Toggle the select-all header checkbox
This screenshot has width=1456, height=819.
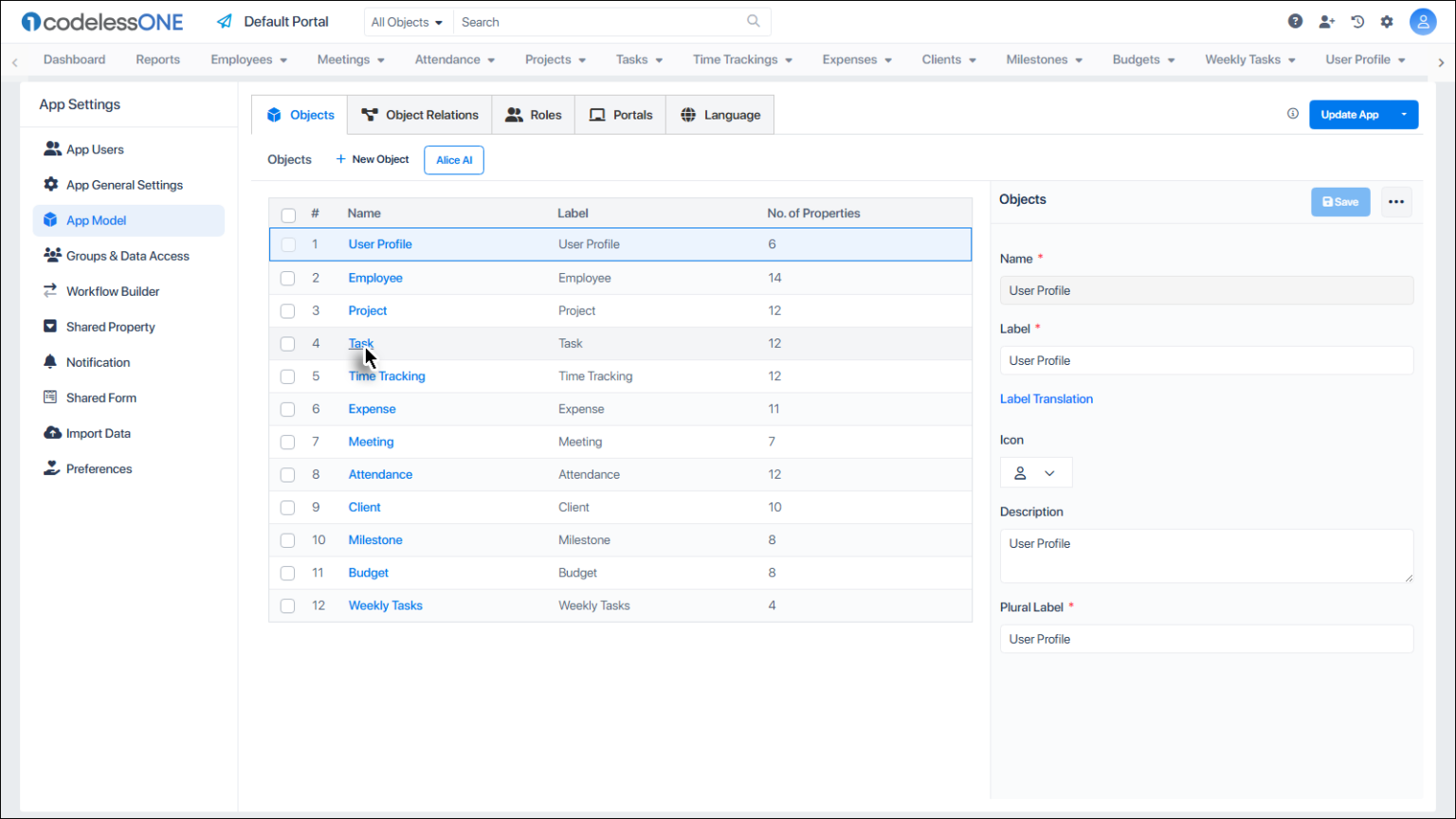click(x=288, y=214)
